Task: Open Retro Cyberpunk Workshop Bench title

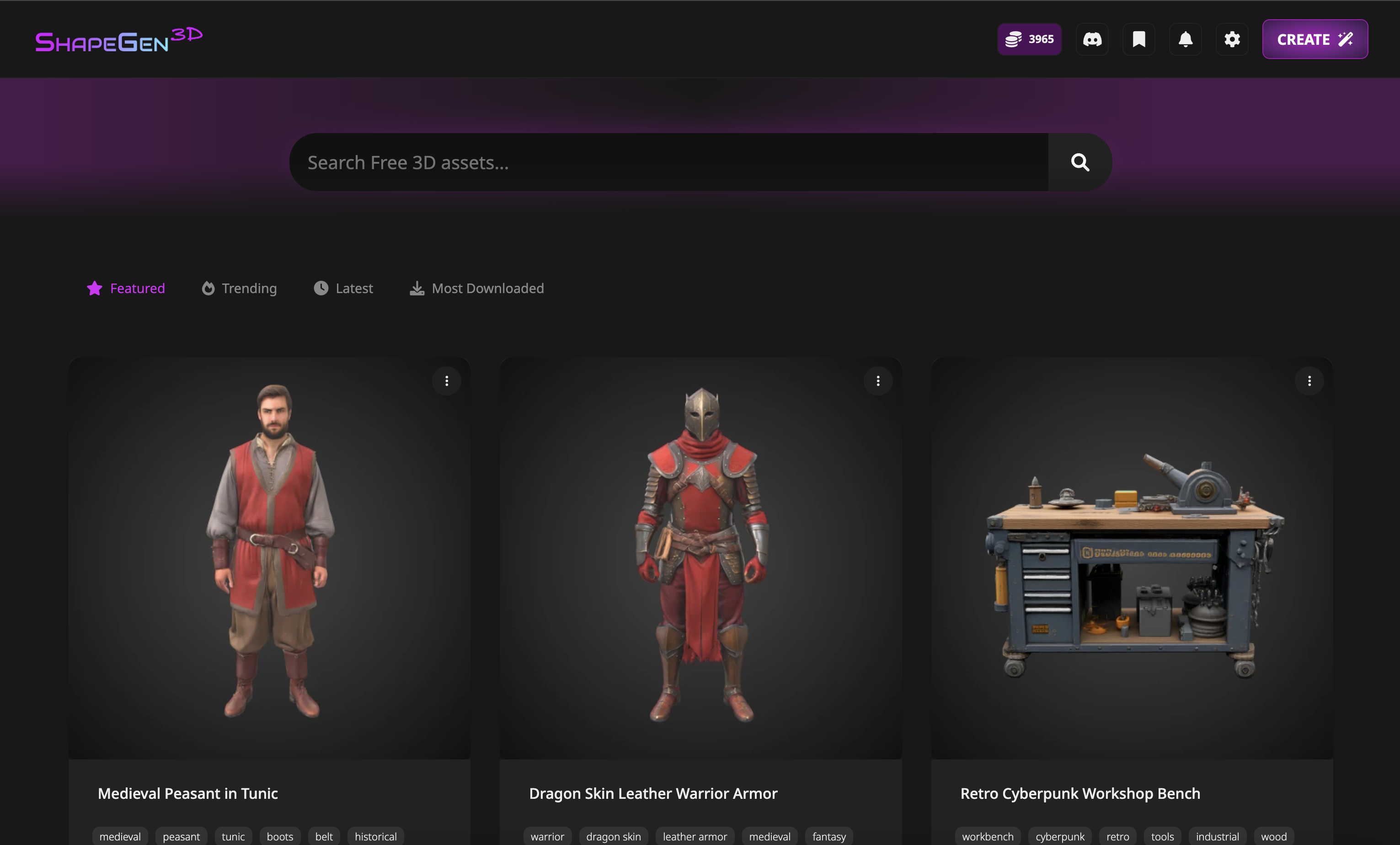Action: pyautogui.click(x=1079, y=793)
